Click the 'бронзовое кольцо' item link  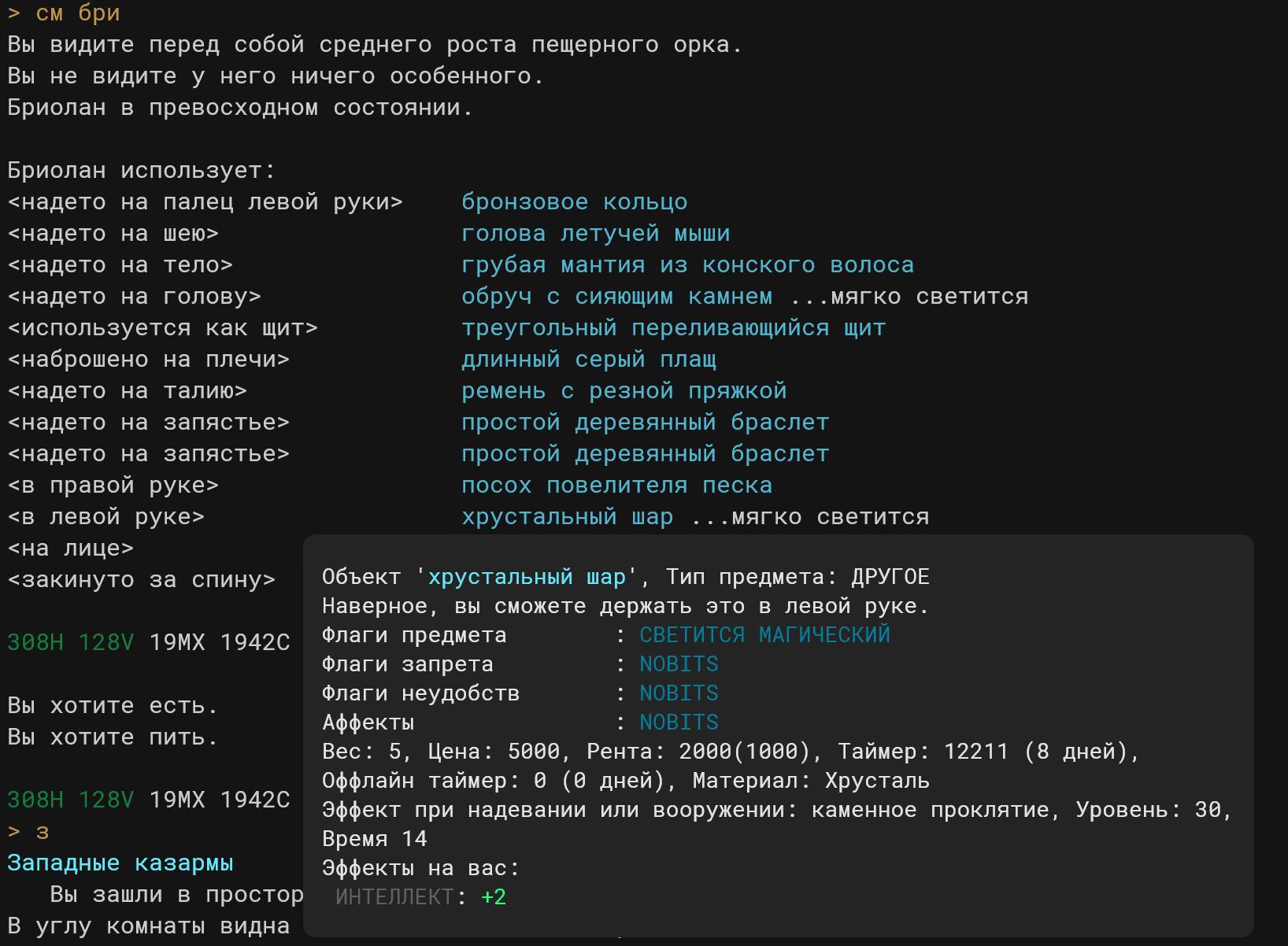pos(574,202)
